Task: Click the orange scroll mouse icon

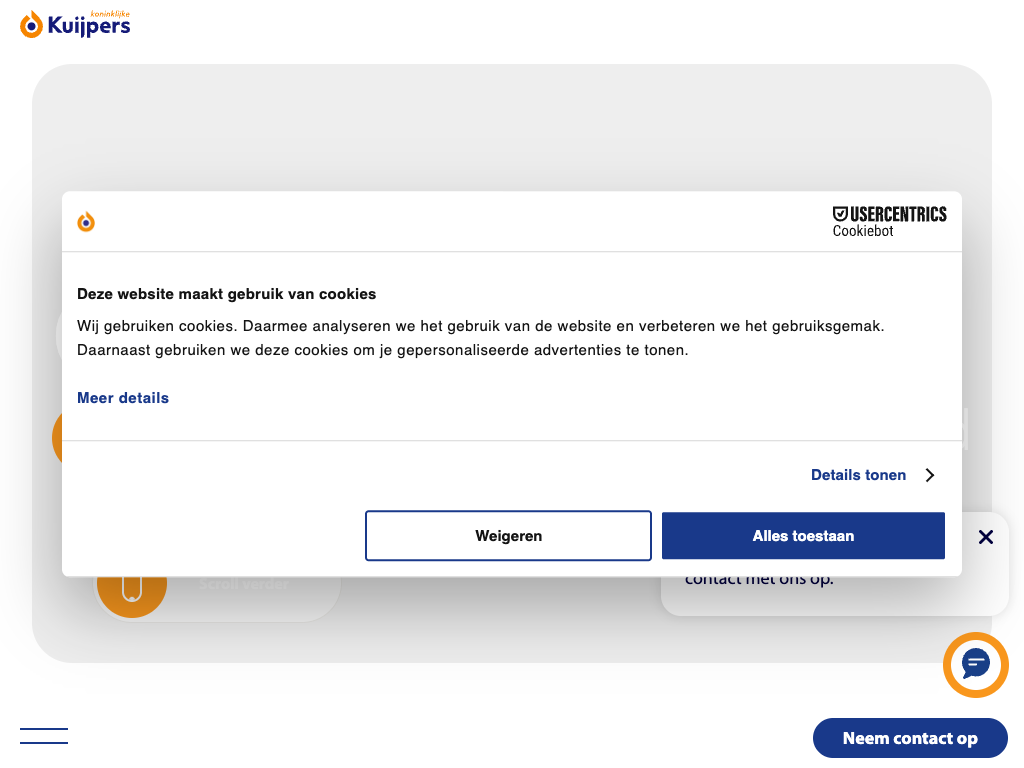Action: tap(131, 586)
